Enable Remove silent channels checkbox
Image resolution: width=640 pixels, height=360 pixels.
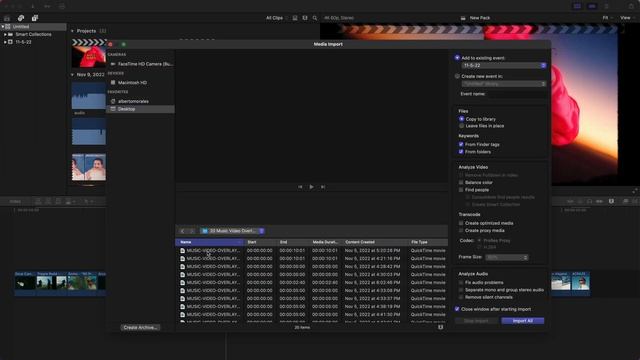pos(461,297)
